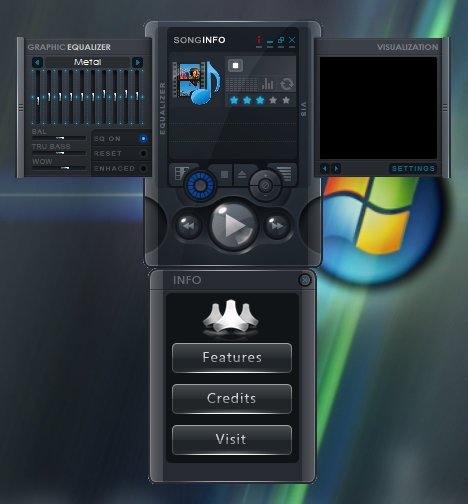Click the ninth equalizer band slider
468x504 pixels.
click(x=126, y=97)
